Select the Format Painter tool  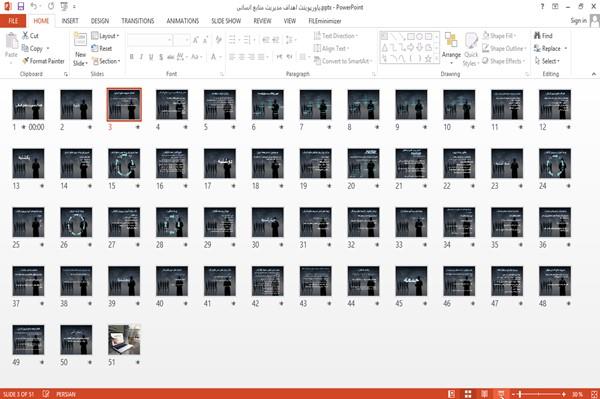pos(43,61)
